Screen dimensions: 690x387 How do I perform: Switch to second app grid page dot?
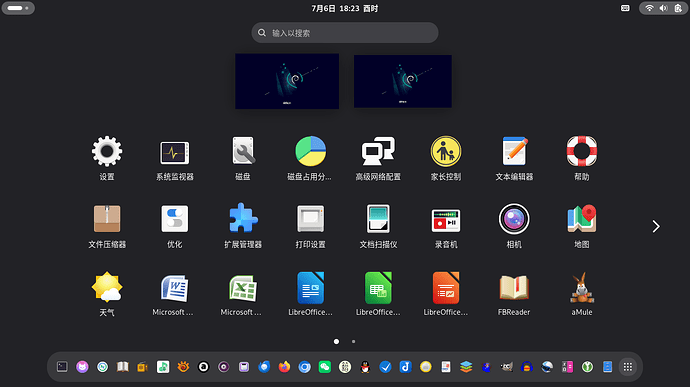353,341
